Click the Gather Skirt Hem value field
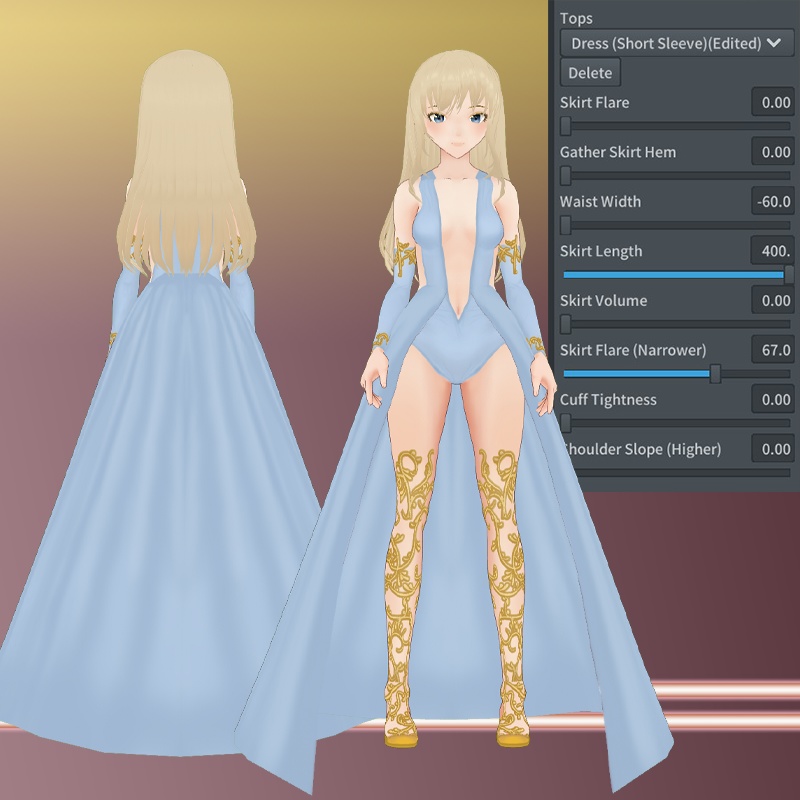 tap(773, 152)
